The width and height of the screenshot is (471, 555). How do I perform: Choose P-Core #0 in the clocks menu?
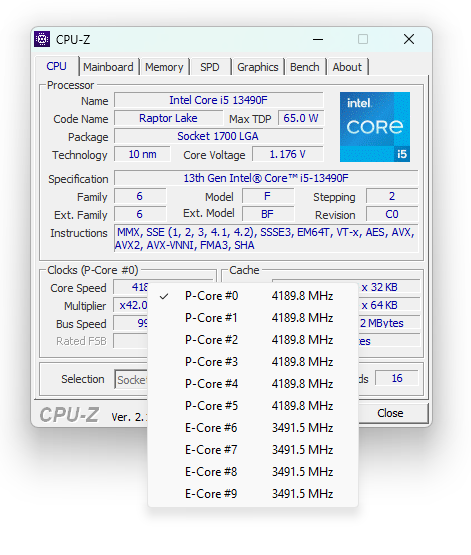click(253, 296)
